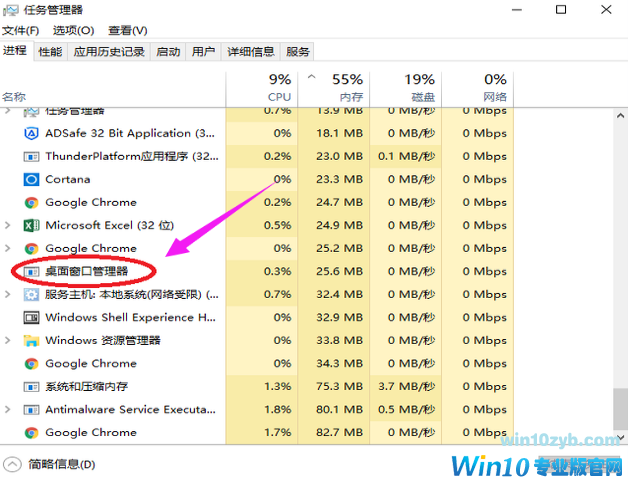This screenshot has width=628, height=480.
Task: Click the 任务管理器 title bar icon
Action: [x=10, y=10]
